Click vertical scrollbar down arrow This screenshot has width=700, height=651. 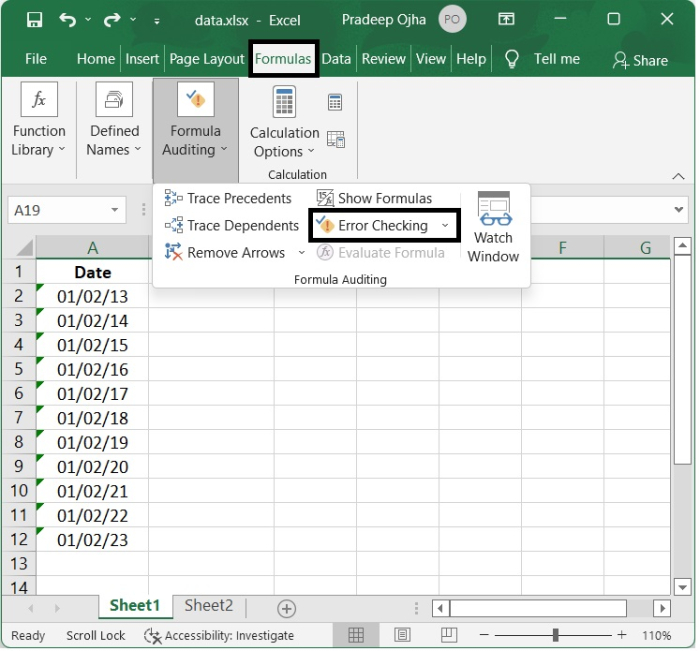682,588
